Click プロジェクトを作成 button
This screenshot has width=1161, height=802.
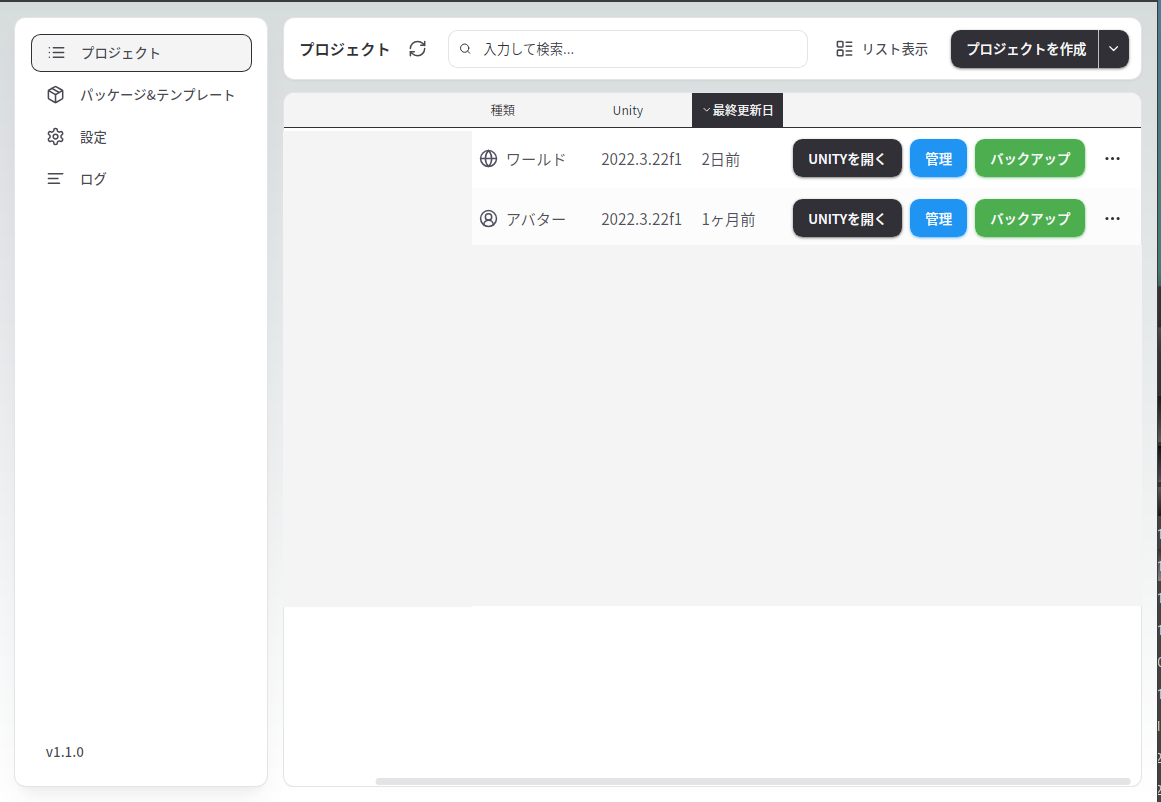point(1025,49)
